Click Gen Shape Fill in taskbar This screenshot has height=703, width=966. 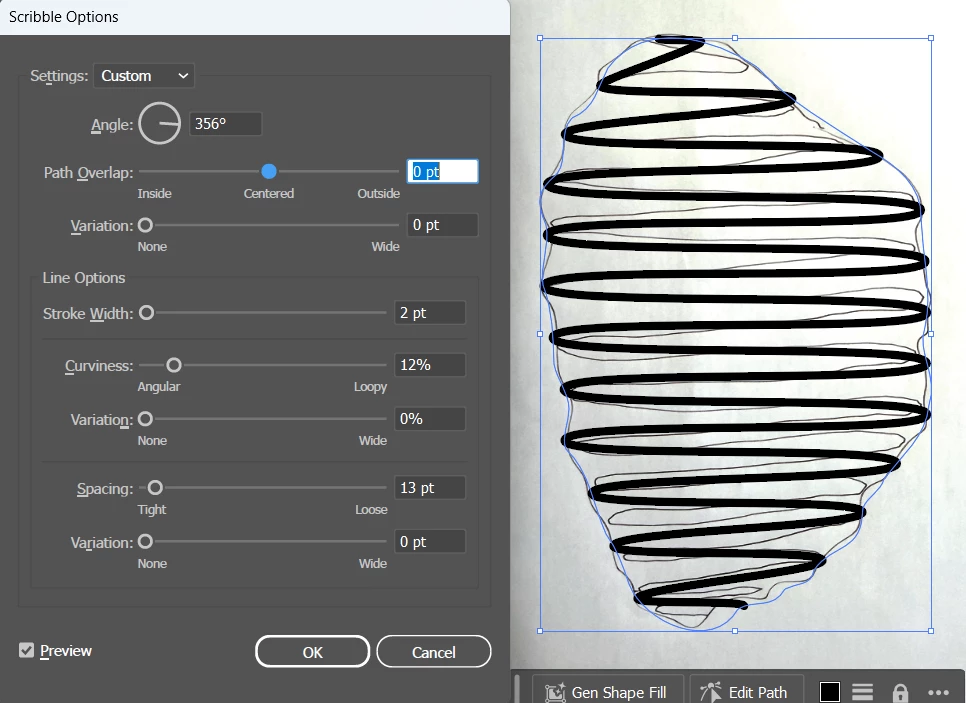pos(607,691)
